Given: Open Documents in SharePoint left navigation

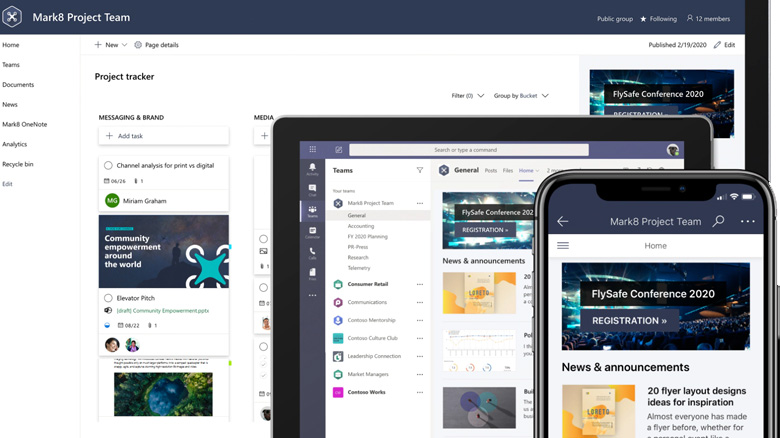Looking at the screenshot, I should (x=18, y=85).
